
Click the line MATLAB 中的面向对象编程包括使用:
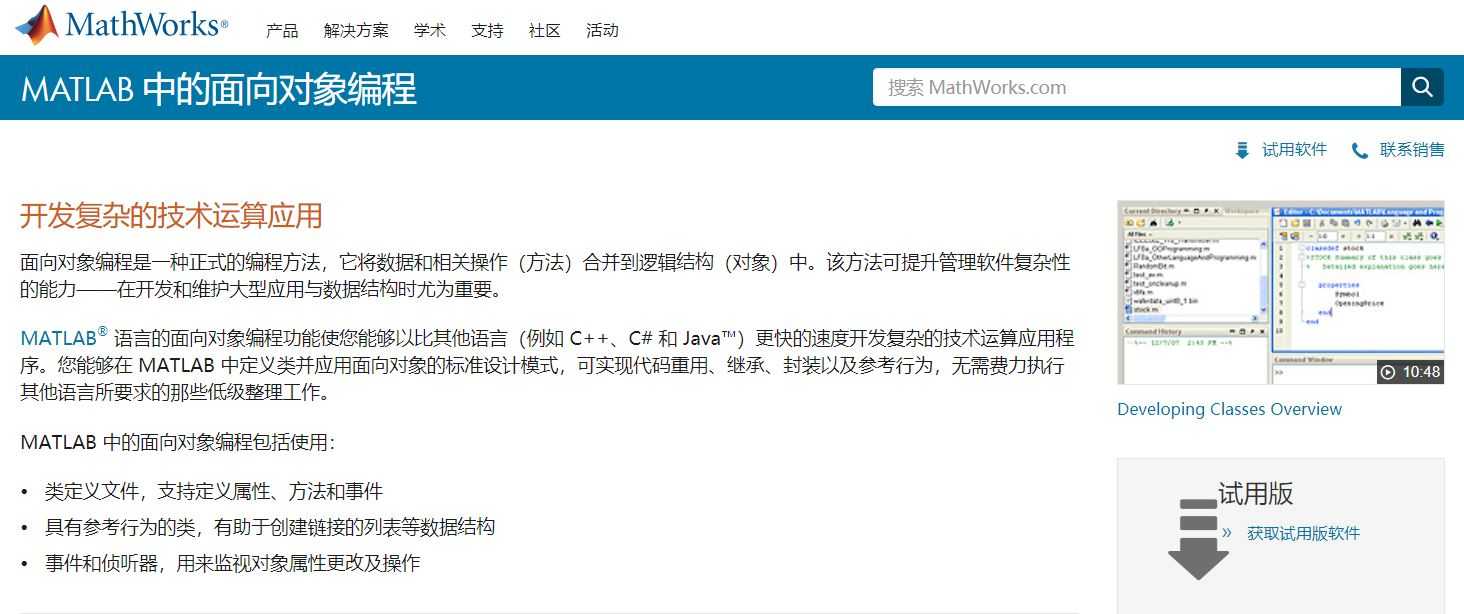point(178,442)
